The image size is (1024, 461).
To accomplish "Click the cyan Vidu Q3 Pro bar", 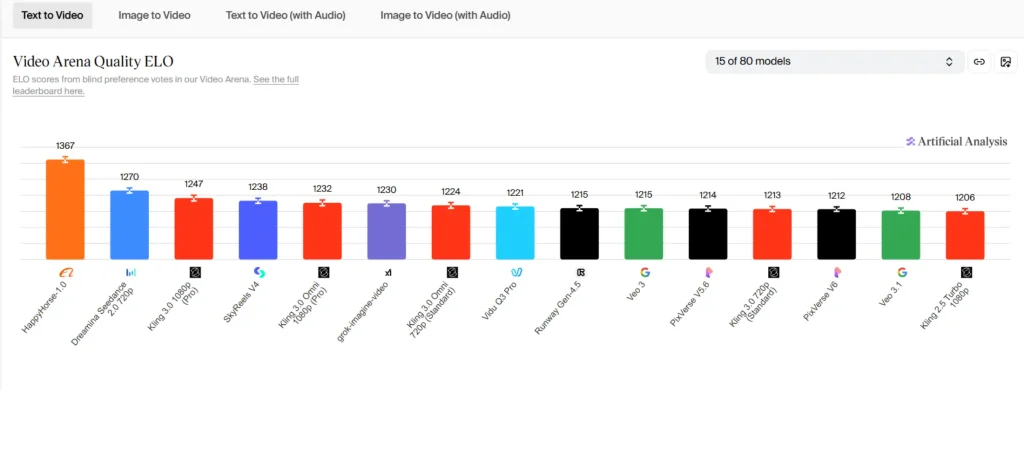I will pos(516,233).
